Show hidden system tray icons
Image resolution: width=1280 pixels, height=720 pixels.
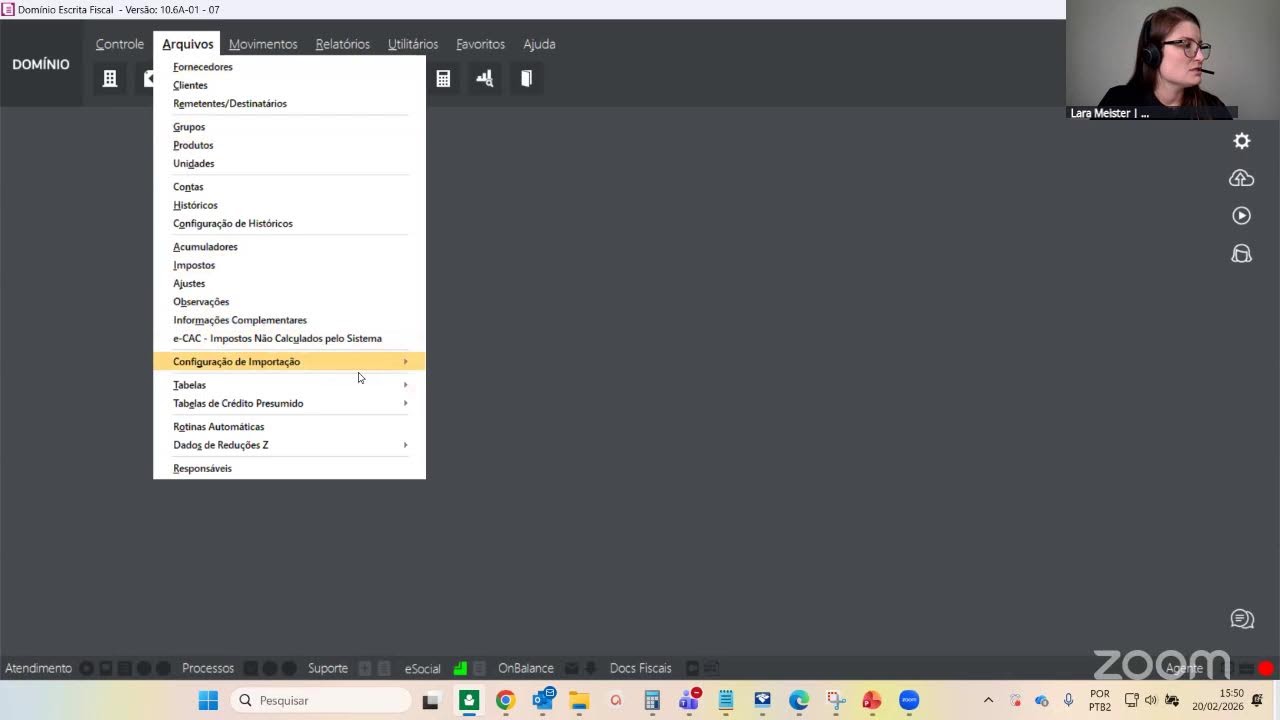click(x=988, y=700)
